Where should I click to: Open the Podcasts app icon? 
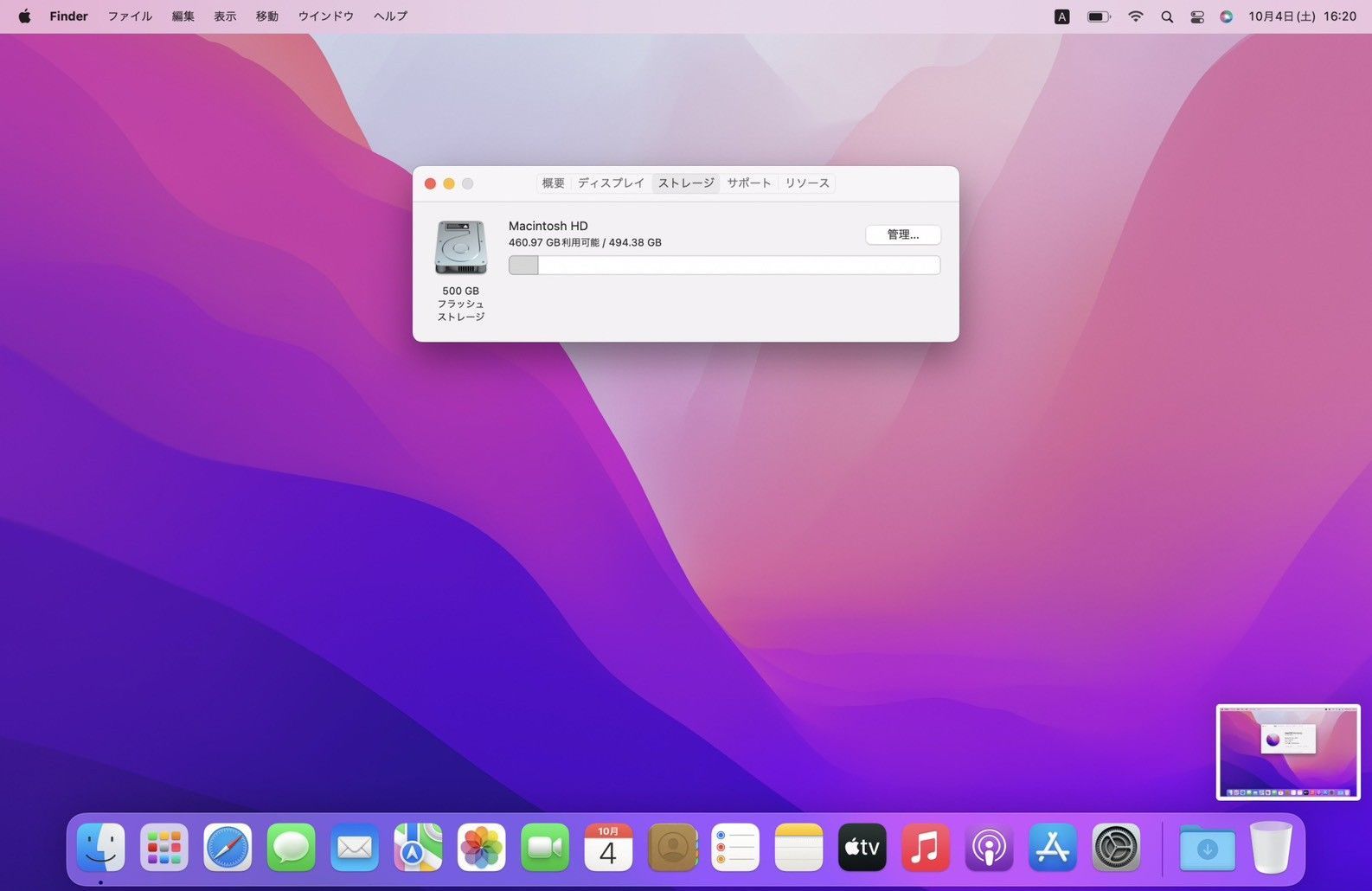pos(989,847)
